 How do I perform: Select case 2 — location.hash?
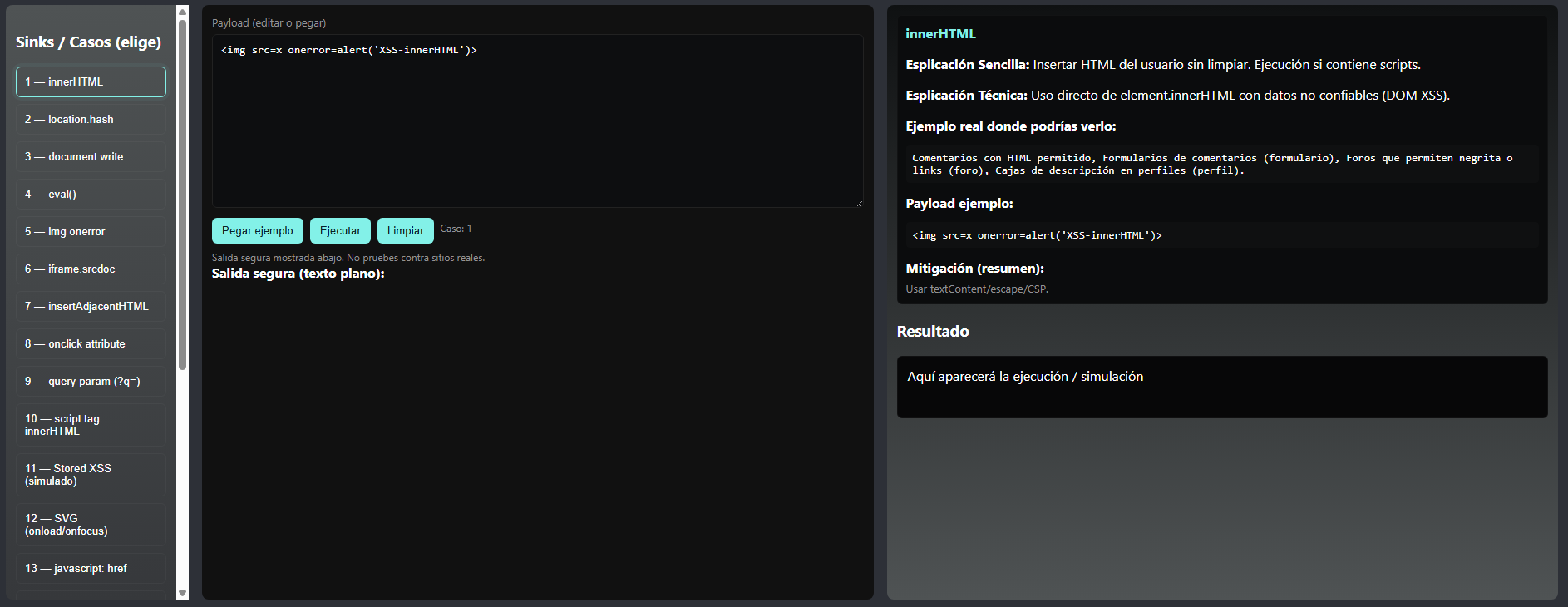coord(91,119)
